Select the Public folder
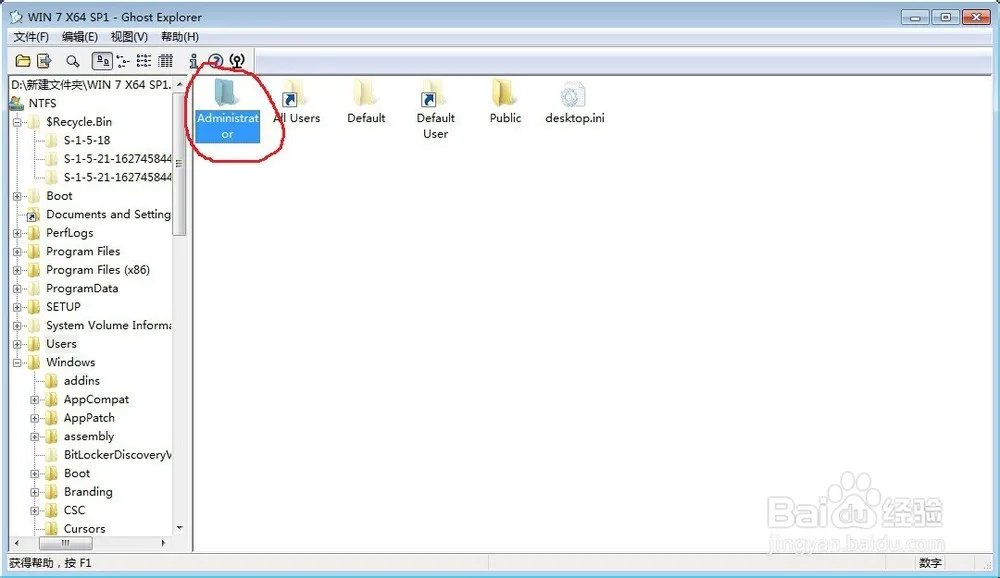Viewport: 1000px width, 578px height. [505, 98]
